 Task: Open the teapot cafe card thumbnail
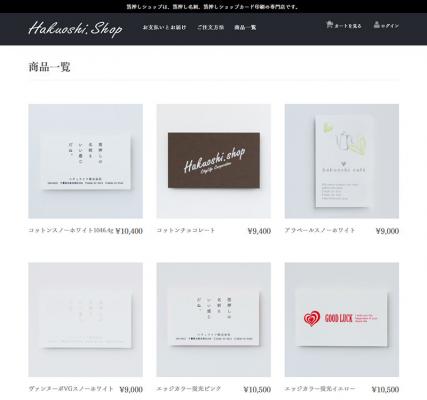(342, 161)
